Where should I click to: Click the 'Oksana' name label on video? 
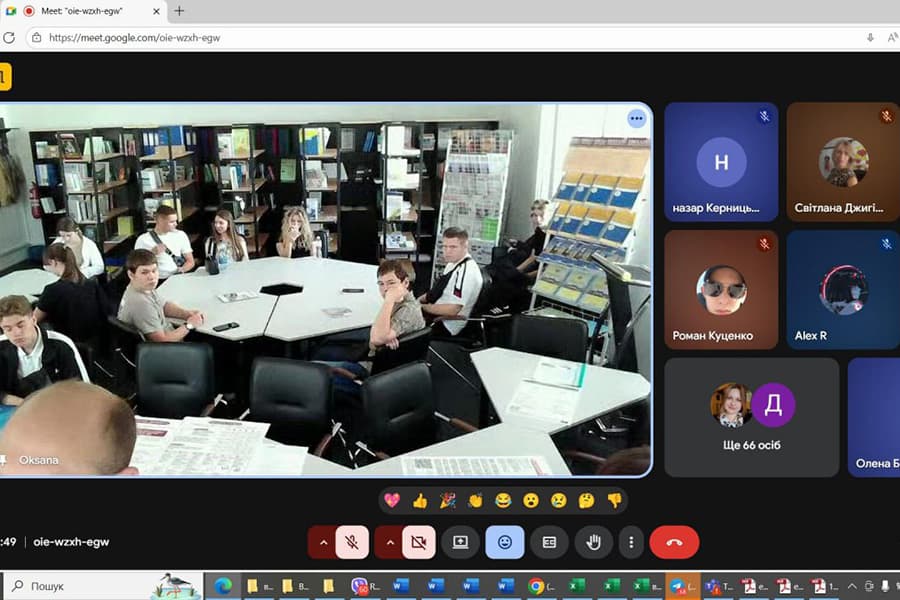(x=38, y=460)
